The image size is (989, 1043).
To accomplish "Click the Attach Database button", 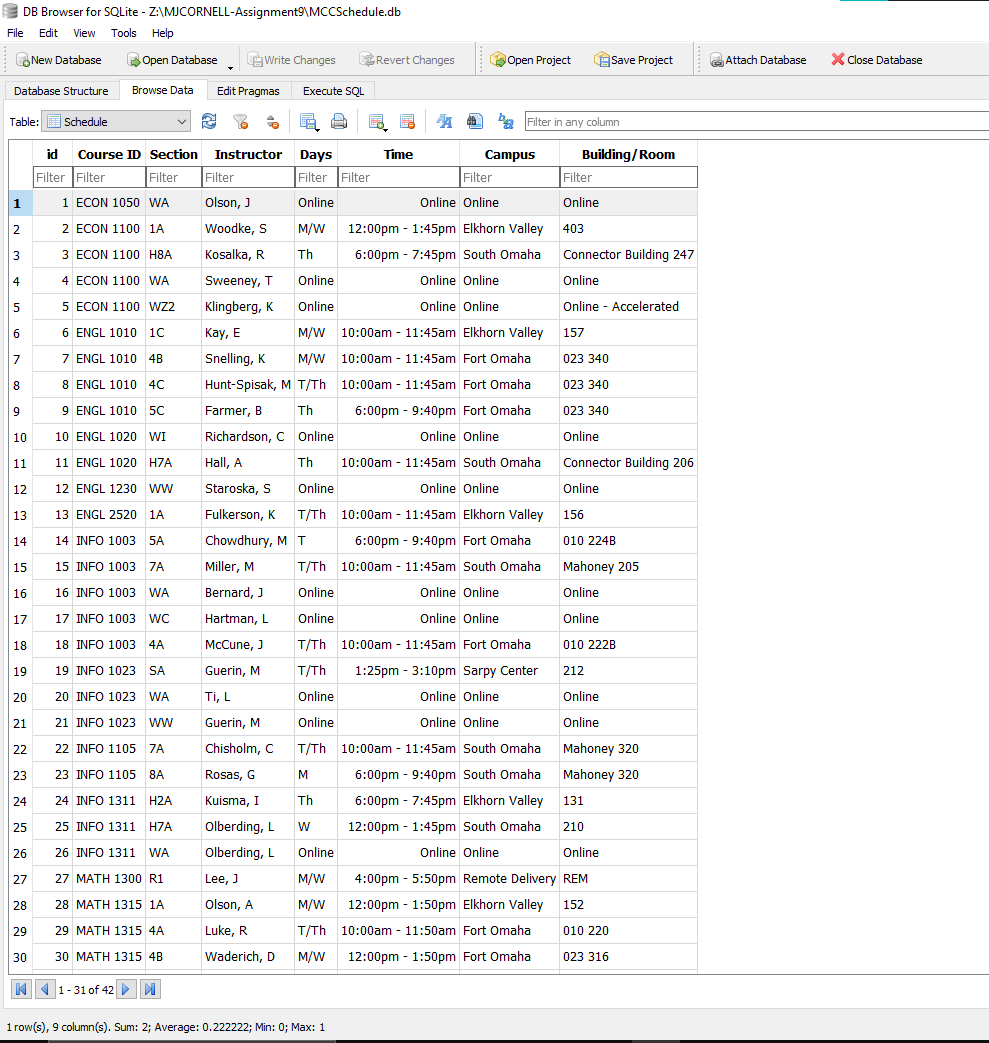I will [758, 60].
